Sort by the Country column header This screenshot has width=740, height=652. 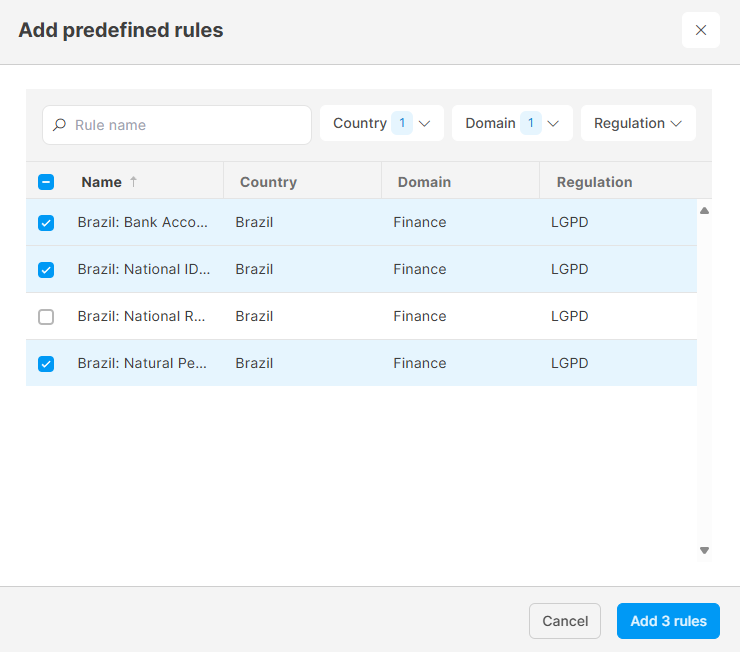point(268,182)
